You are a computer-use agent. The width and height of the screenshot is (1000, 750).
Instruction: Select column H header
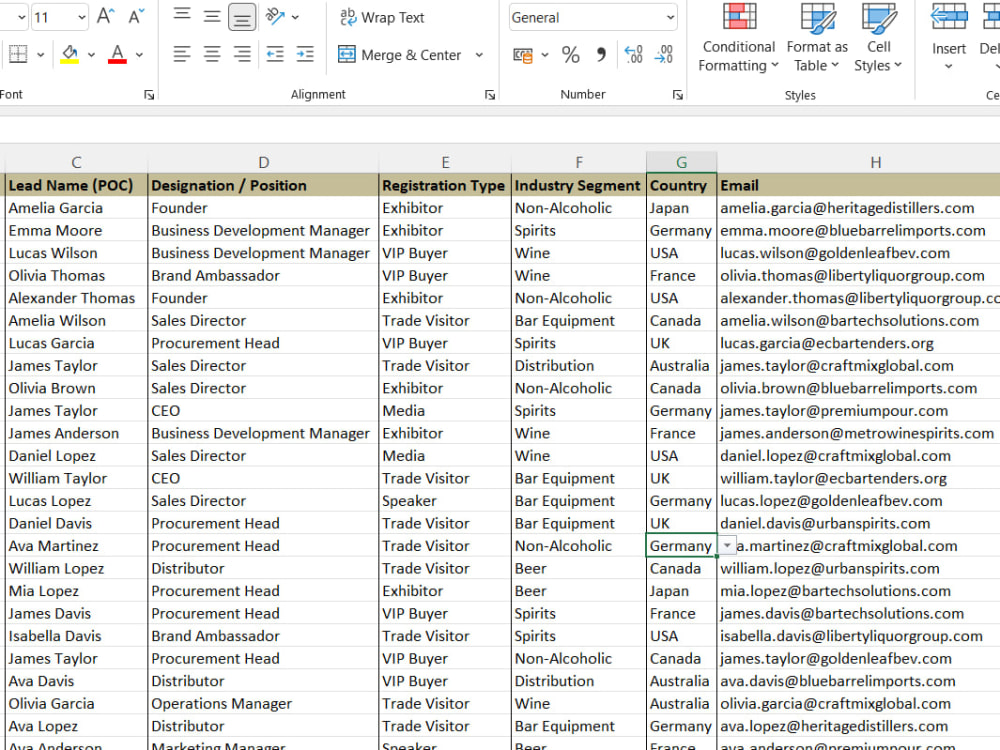(876, 163)
